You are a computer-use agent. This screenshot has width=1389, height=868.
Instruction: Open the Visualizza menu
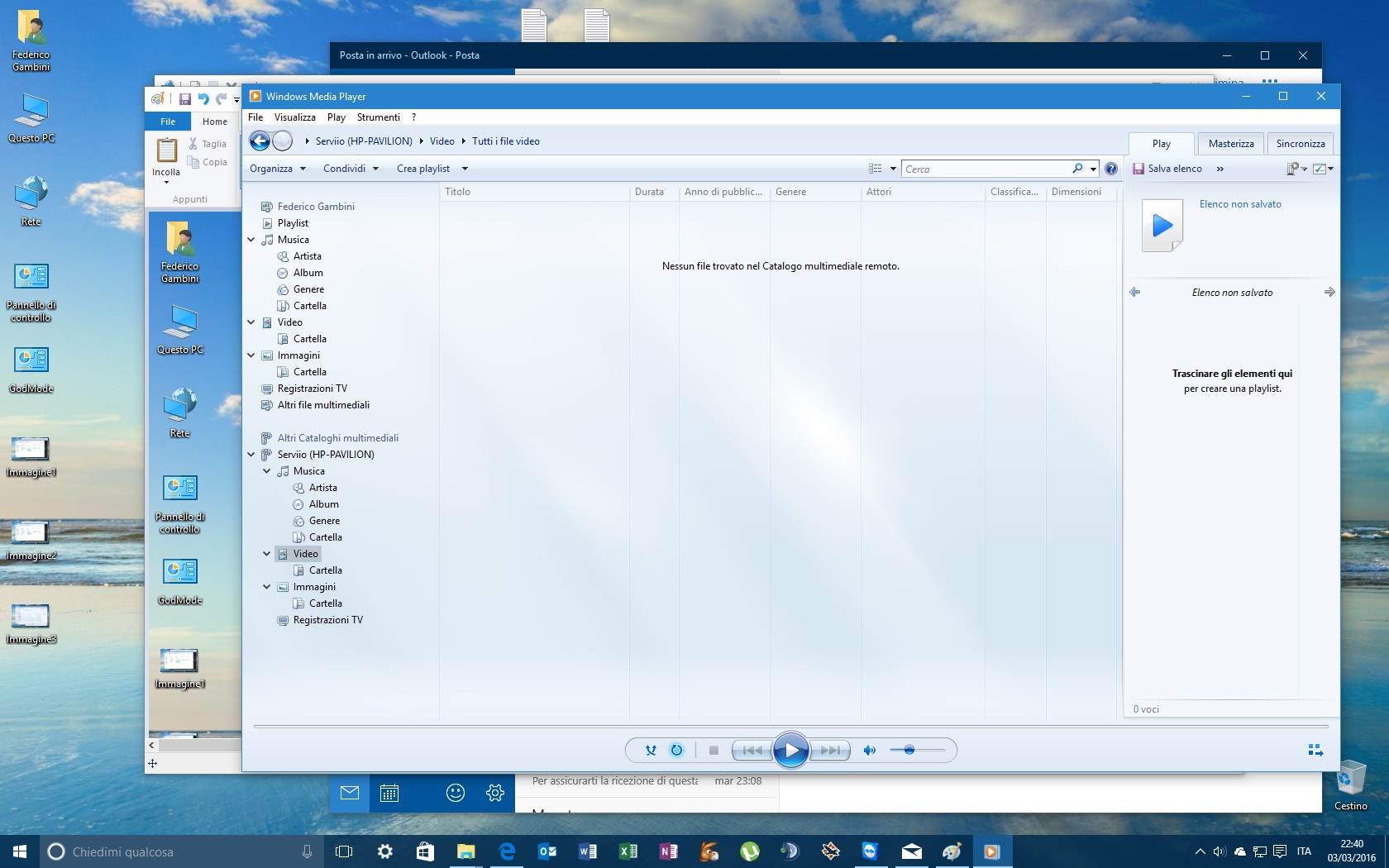click(295, 117)
